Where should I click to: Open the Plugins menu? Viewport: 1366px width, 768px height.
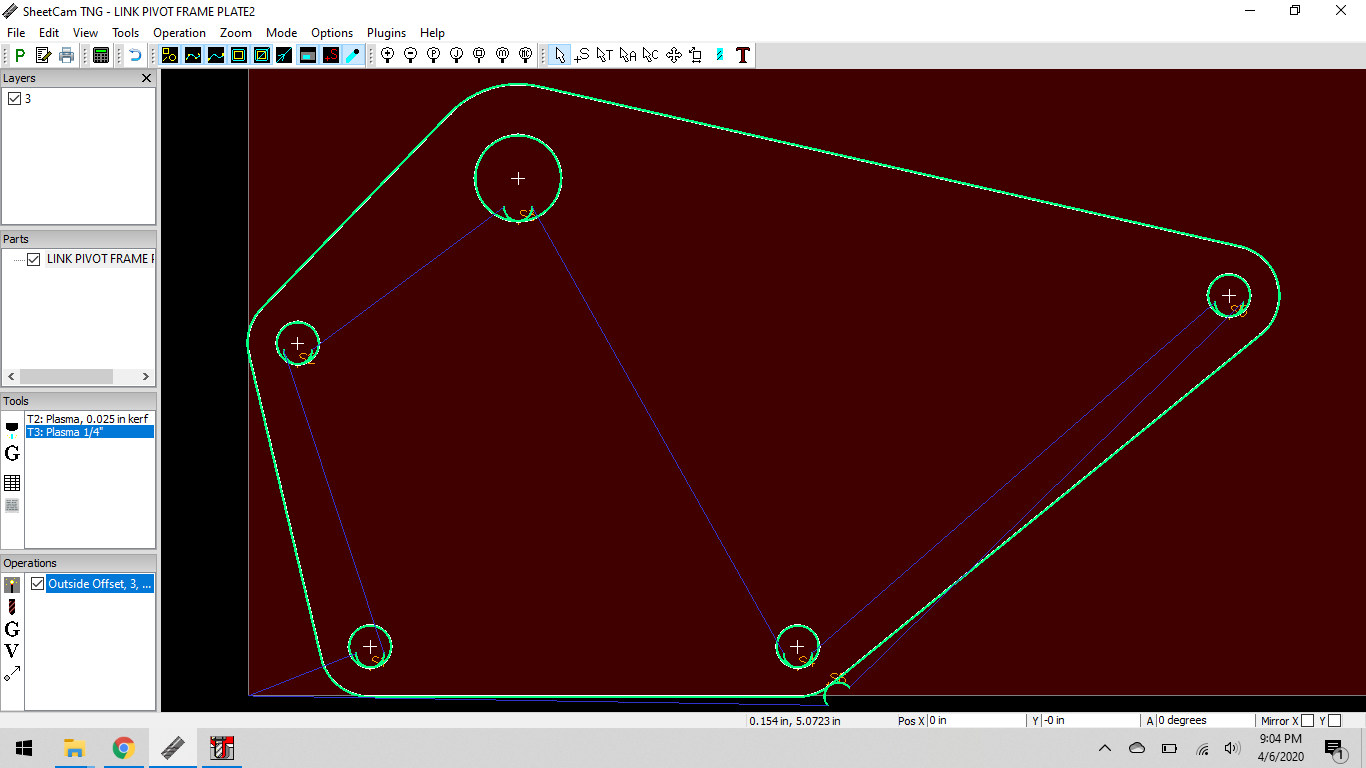click(x=386, y=33)
